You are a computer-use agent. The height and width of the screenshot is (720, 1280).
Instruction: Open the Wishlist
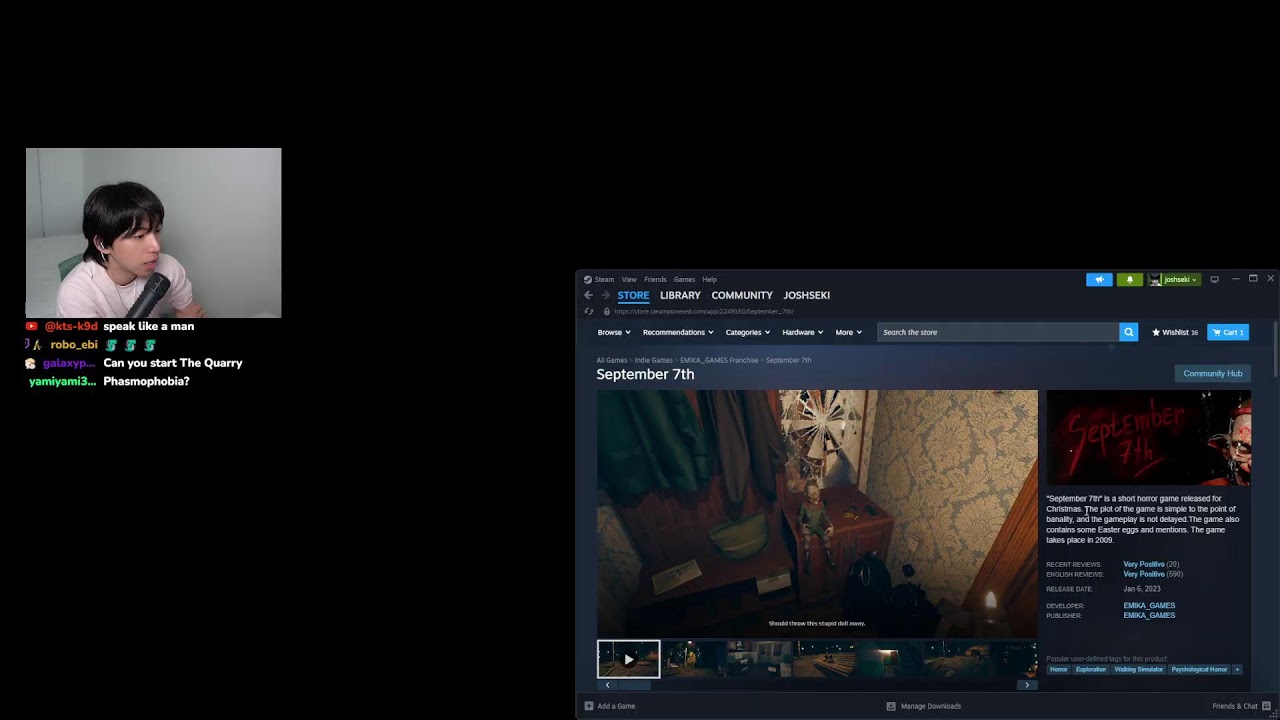(1175, 332)
